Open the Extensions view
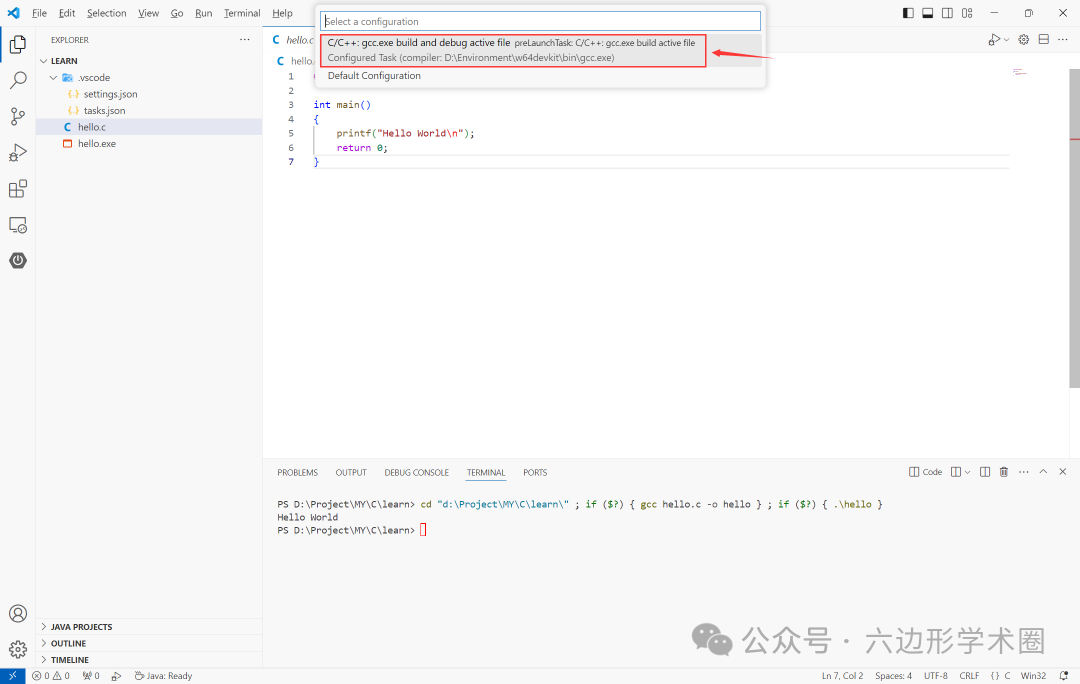 [17, 188]
